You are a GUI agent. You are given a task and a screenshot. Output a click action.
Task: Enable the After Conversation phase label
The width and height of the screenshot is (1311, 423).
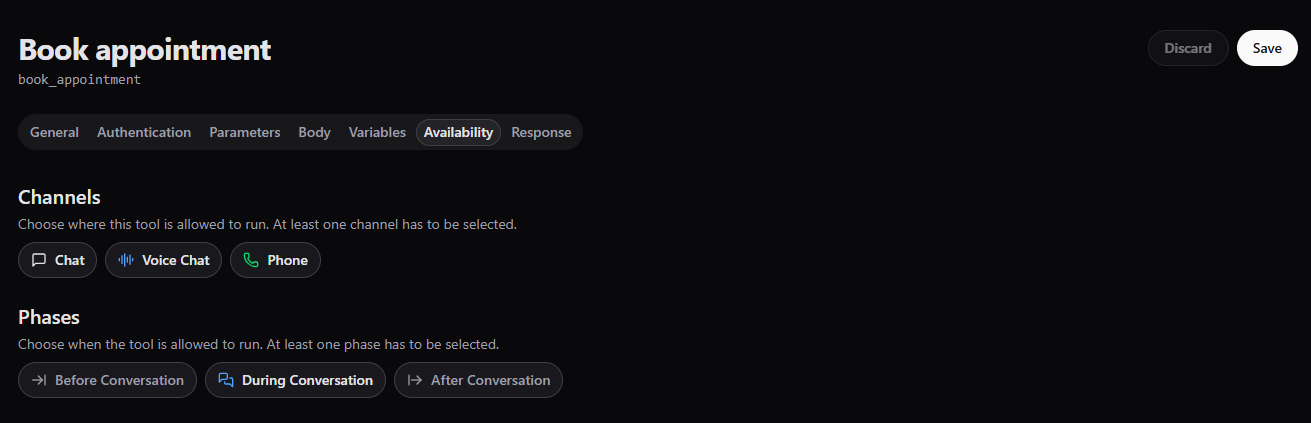pyautogui.click(x=490, y=380)
